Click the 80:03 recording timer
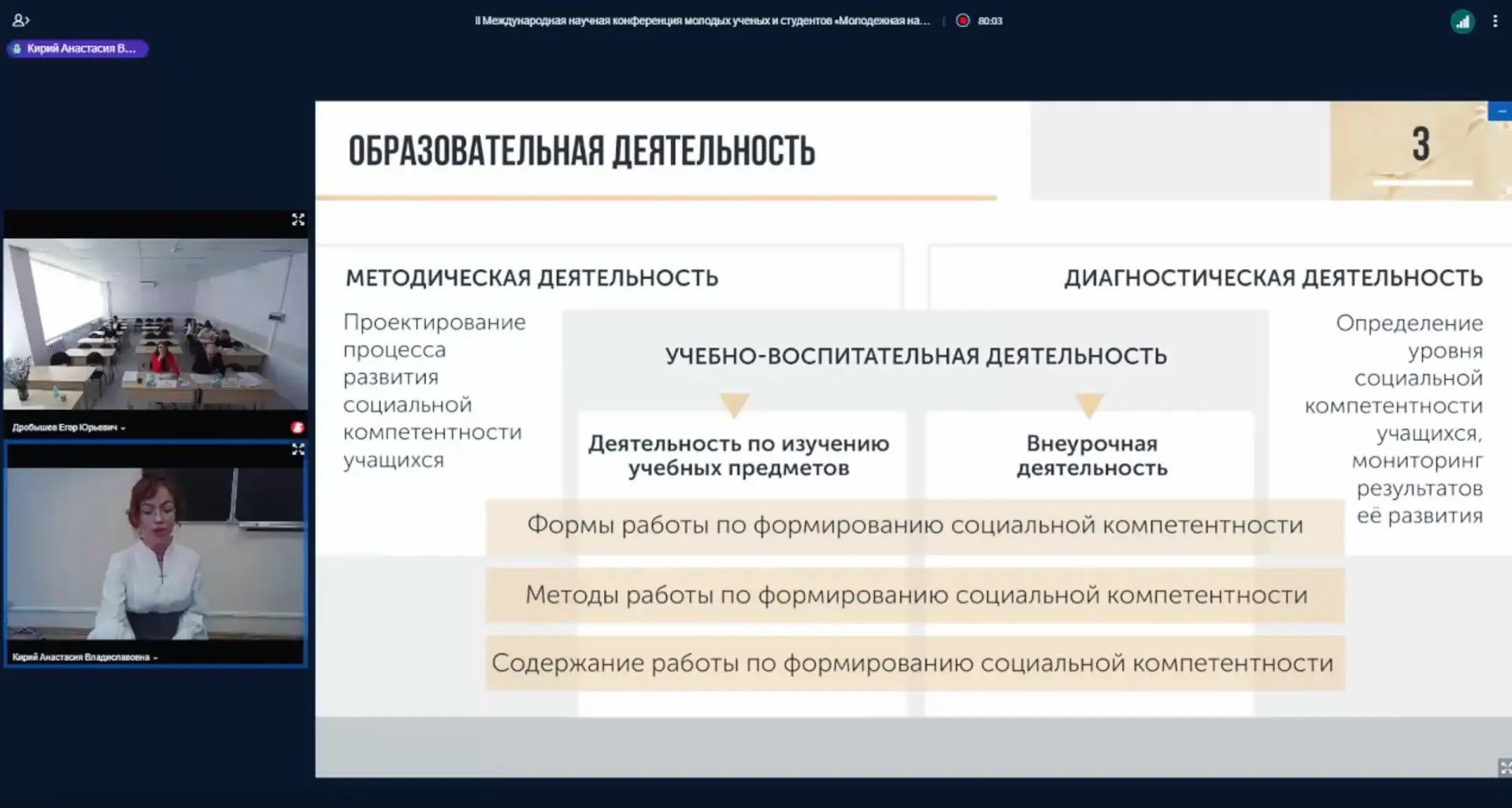1512x808 pixels. point(990,21)
